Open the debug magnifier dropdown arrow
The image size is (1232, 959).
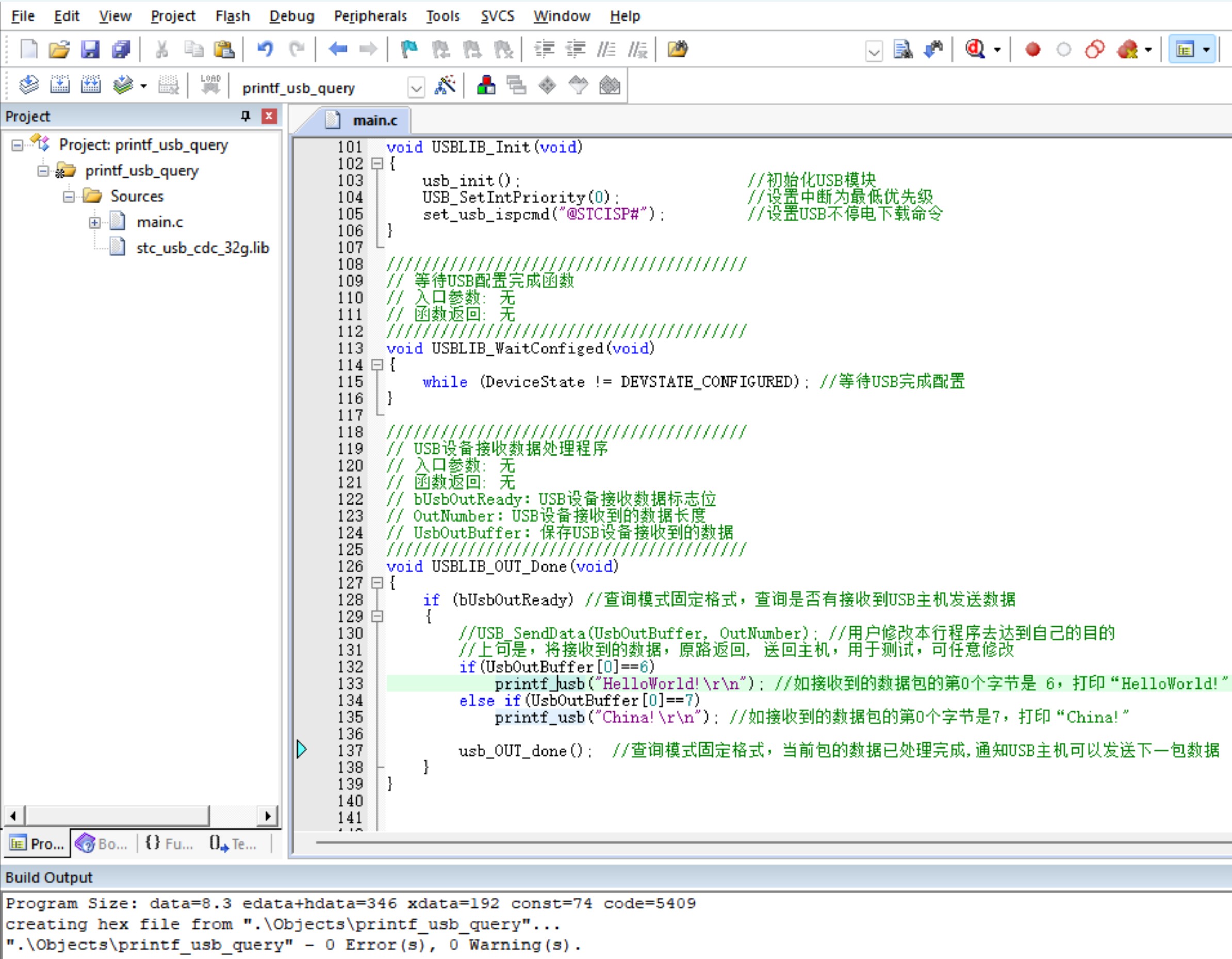[x=997, y=50]
